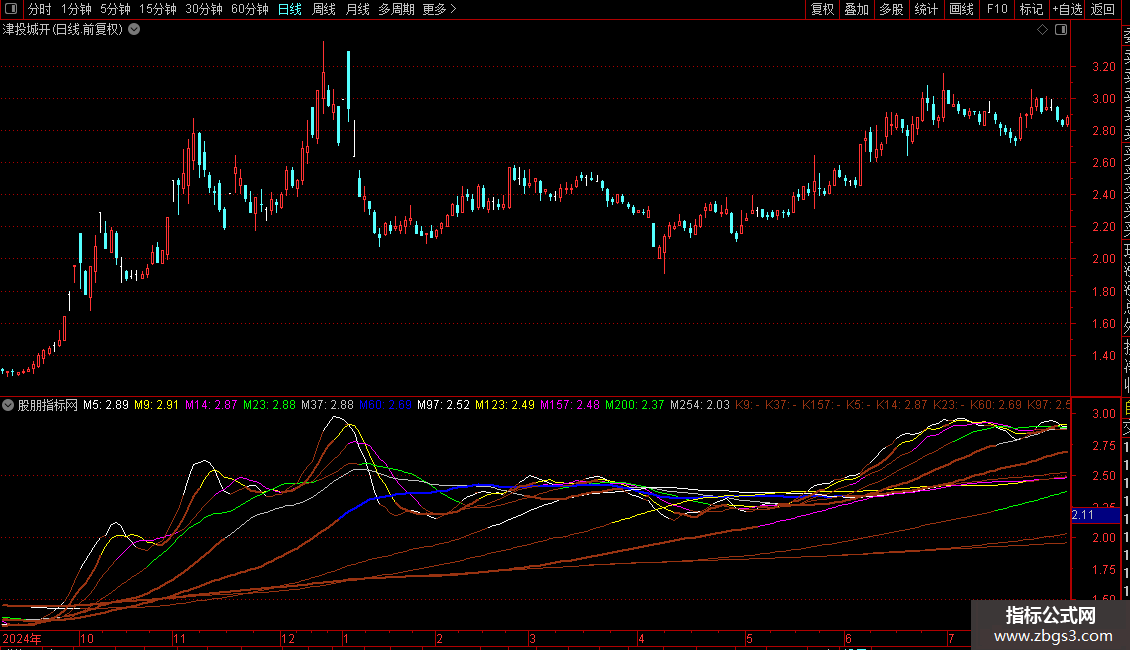This screenshot has width=1130, height=650.
Task: Add stock with +自选 button
Action: pyautogui.click(x=1067, y=9)
